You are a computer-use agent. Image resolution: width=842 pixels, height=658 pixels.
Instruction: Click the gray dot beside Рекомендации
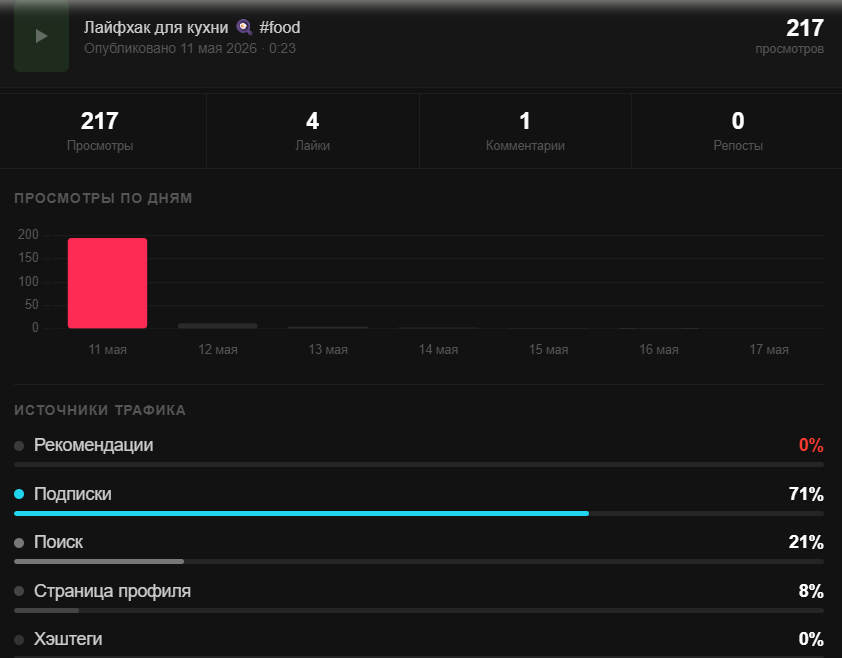pos(19,446)
